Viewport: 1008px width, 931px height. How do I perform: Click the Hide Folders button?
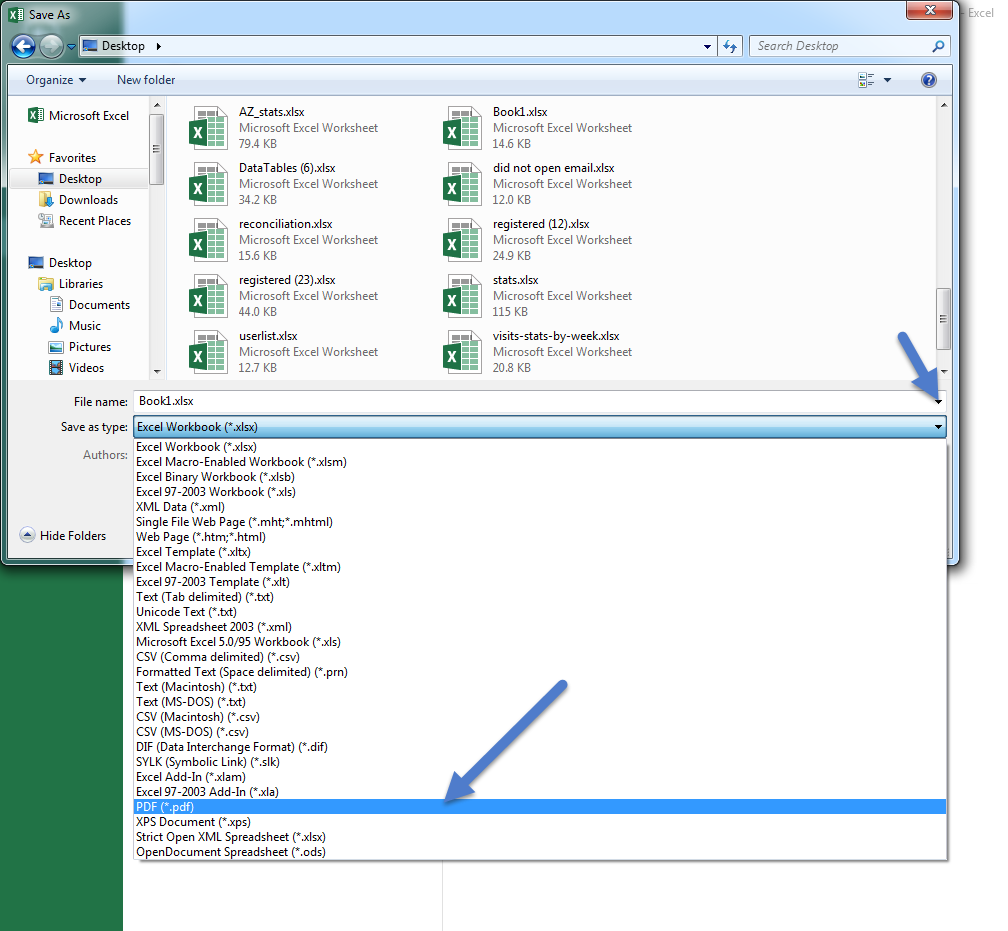click(x=65, y=535)
